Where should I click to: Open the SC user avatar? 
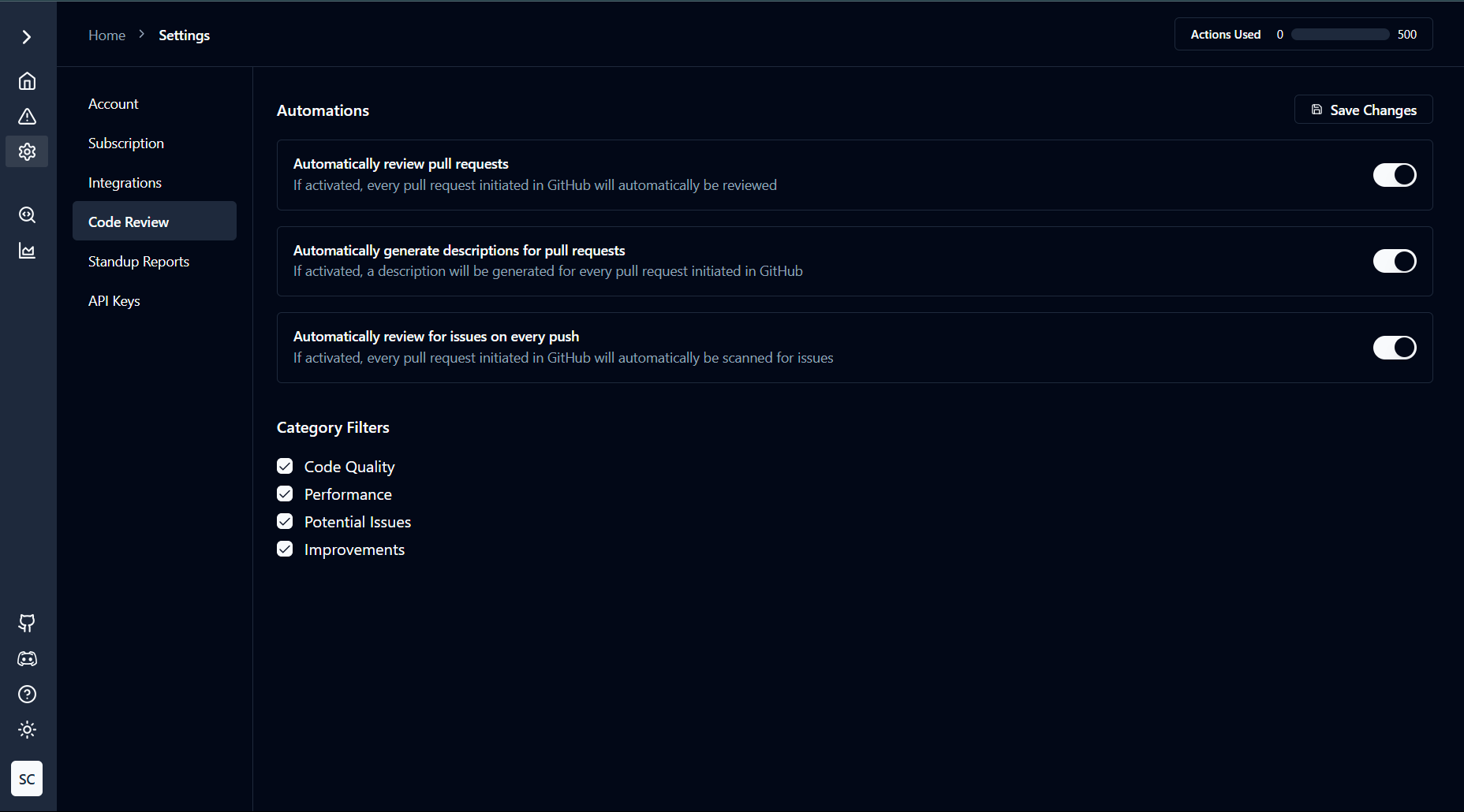point(27,779)
